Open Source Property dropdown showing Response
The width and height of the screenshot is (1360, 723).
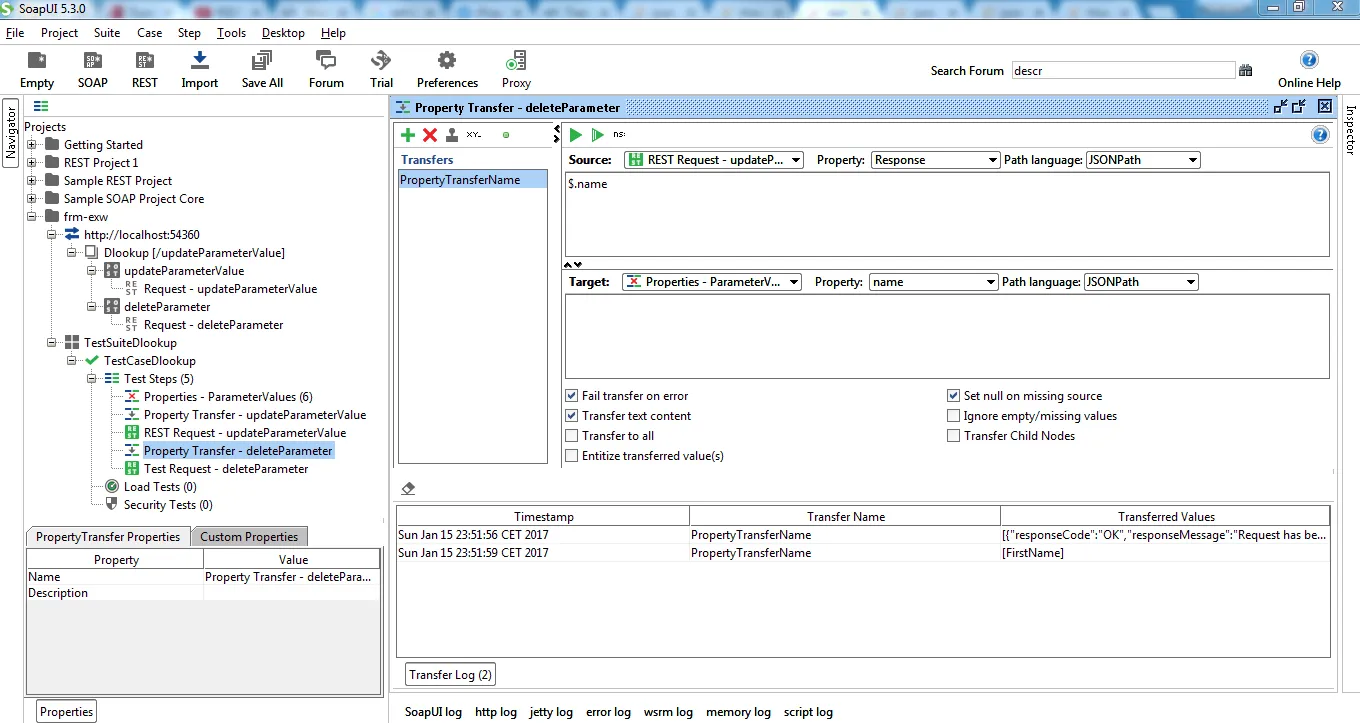936,160
